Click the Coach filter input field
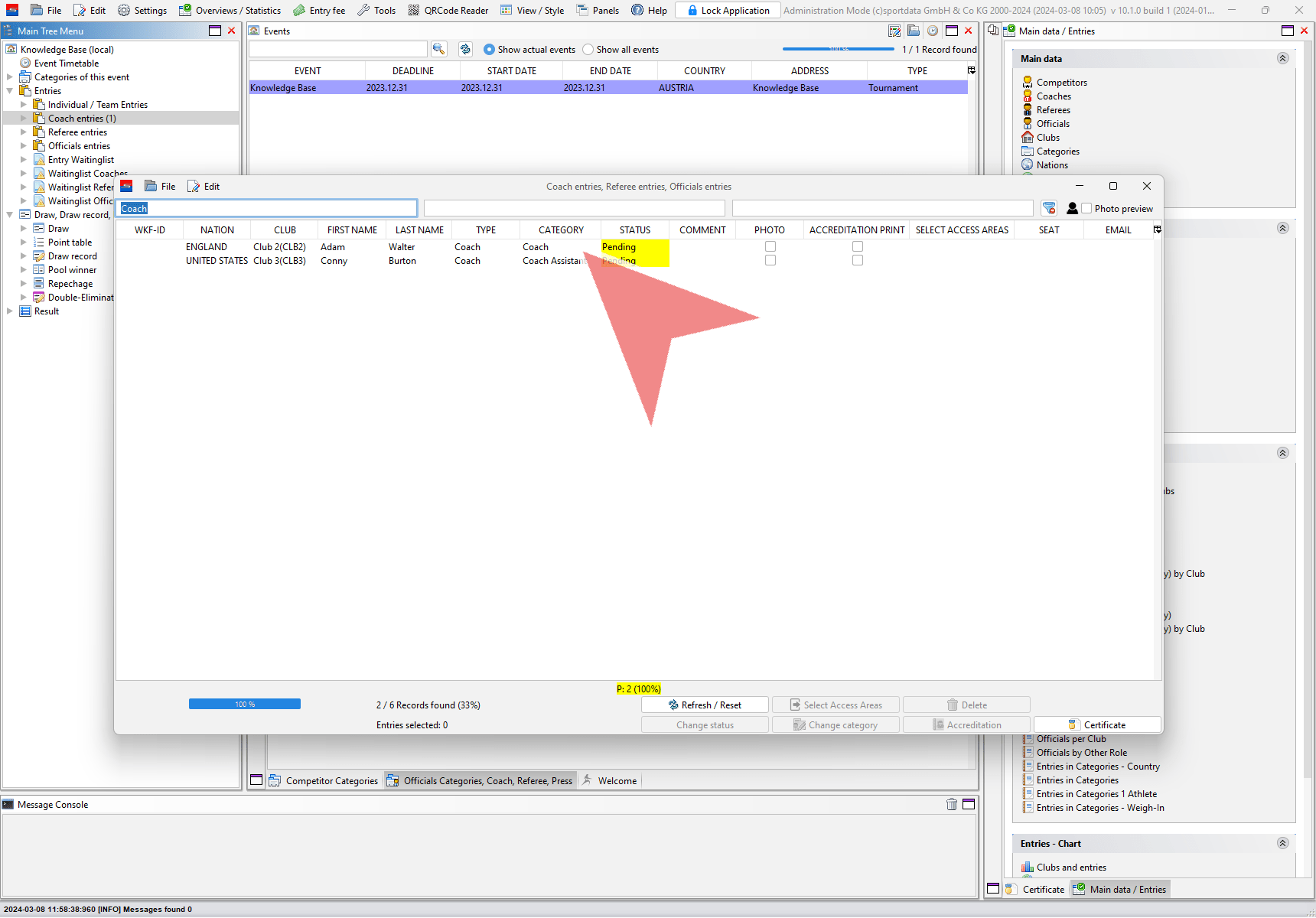1316x918 pixels. 267,208
